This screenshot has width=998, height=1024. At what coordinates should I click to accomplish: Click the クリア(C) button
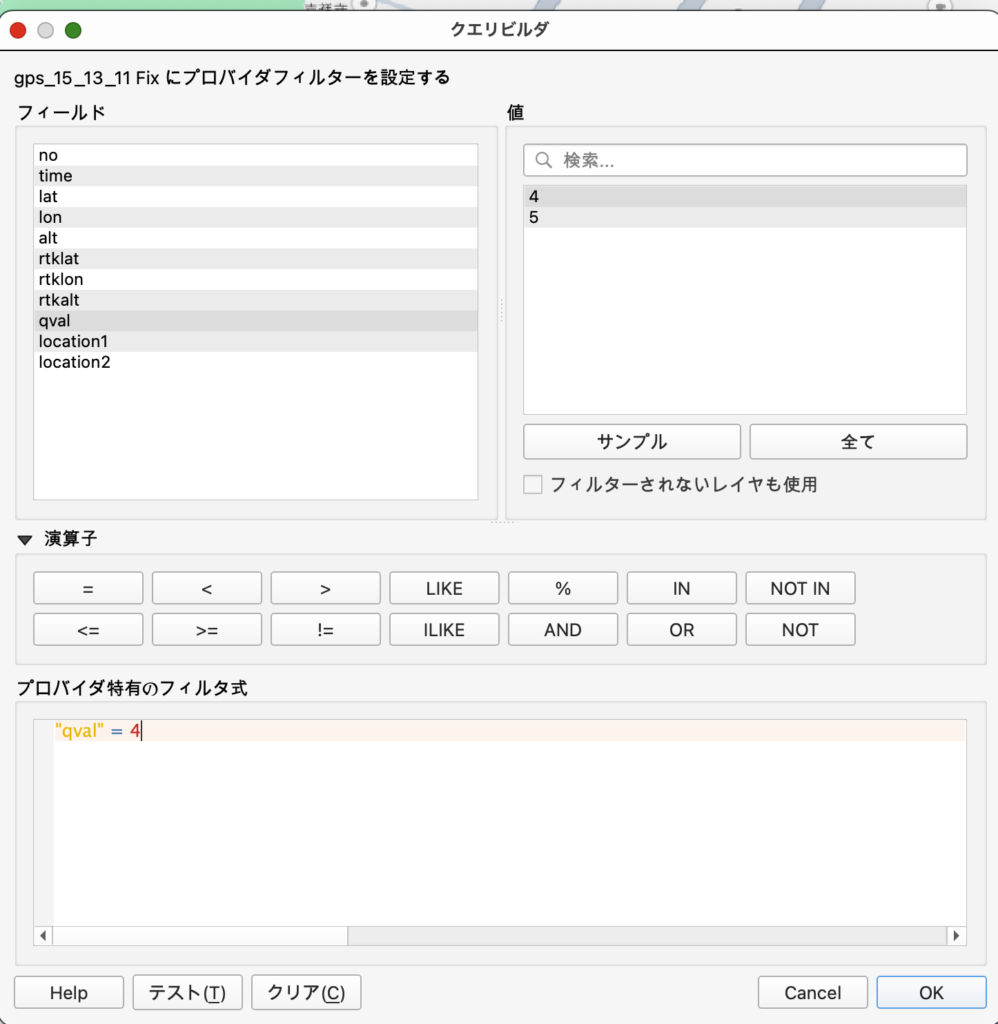pyautogui.click(x=306, y=993)
